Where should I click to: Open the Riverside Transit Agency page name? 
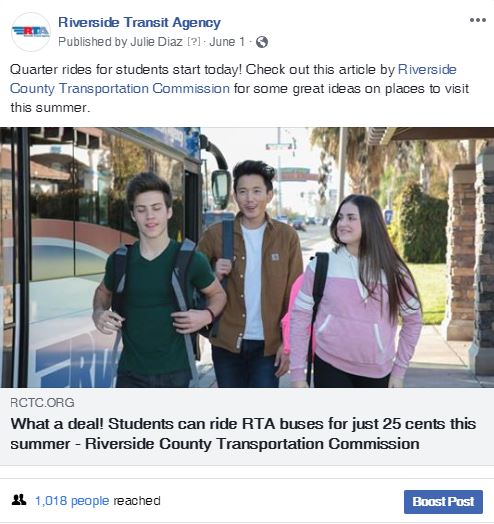pos(139,22)
